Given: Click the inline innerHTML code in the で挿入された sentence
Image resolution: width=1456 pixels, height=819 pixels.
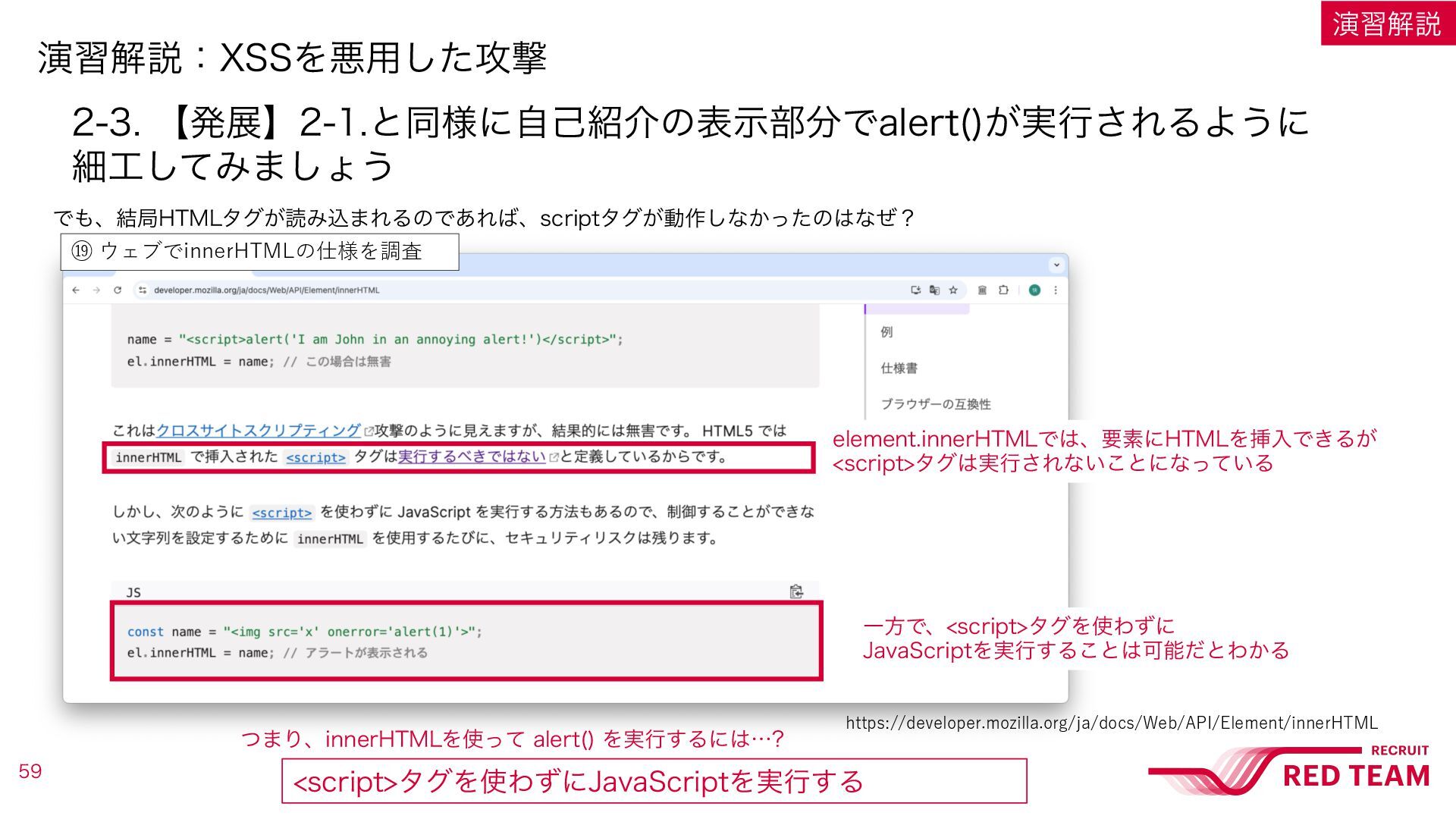Looking at the screenshot, I should tap(148, 457).
